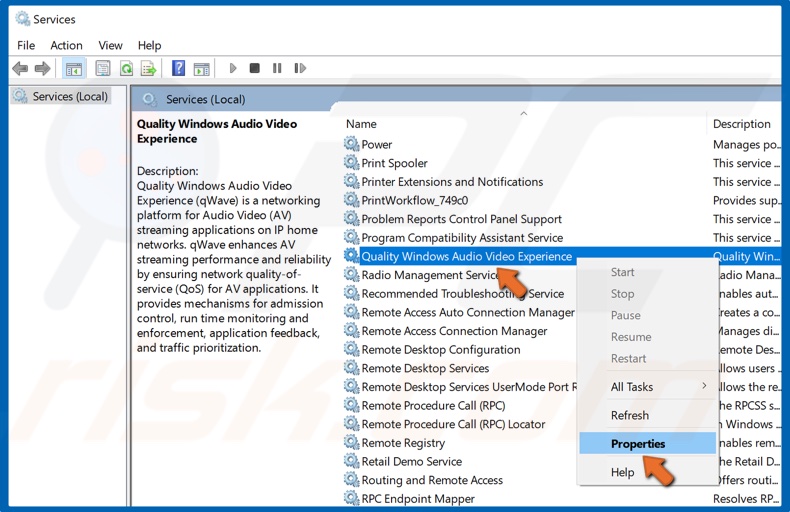This screenshot has height=512, width=790.
Task: Choose Refresh from the context menu
Action: pyautogui.click(x=630, y=416)
